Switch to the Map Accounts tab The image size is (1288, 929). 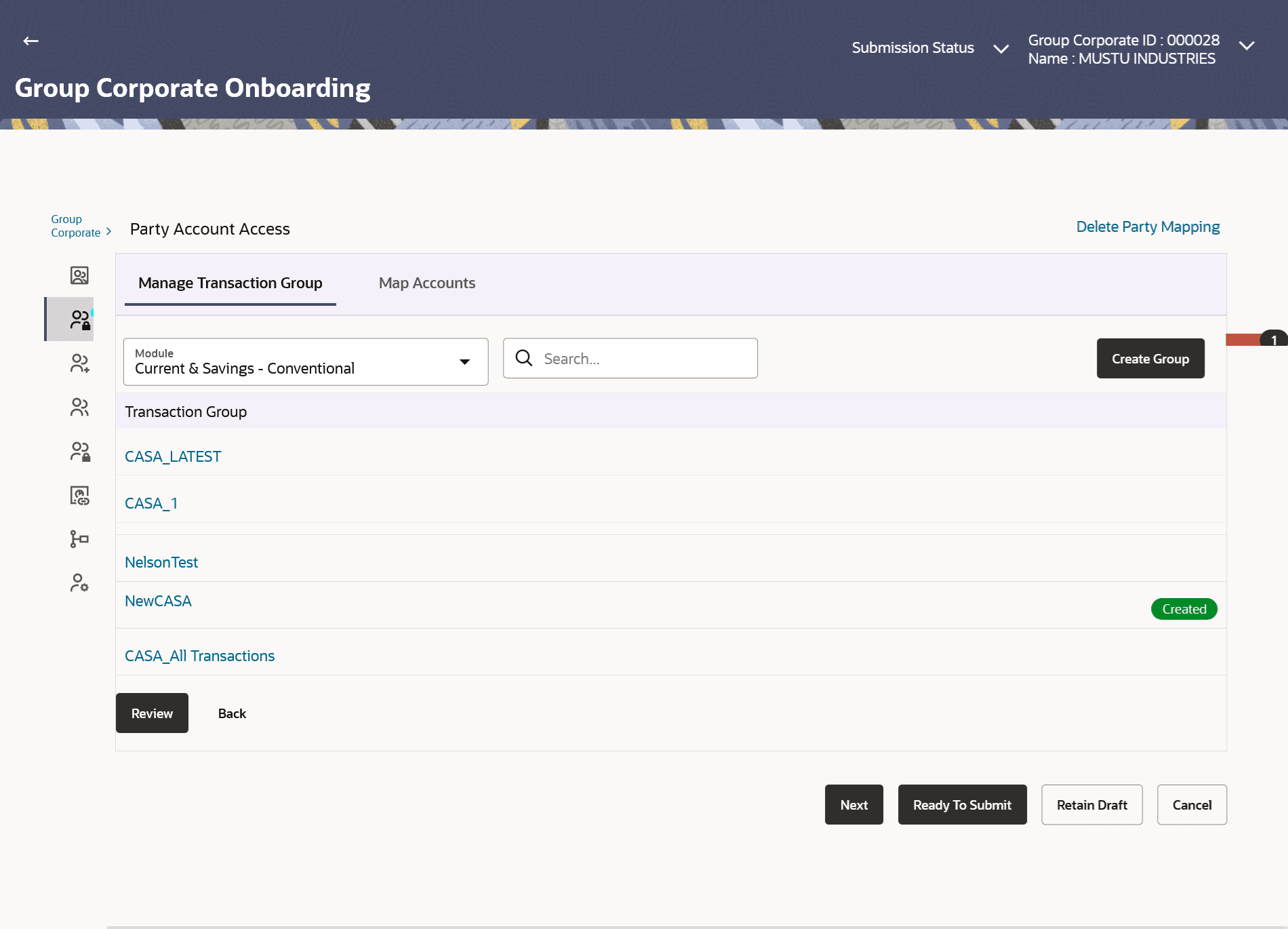pyautogui.click(x=427, y=283)
